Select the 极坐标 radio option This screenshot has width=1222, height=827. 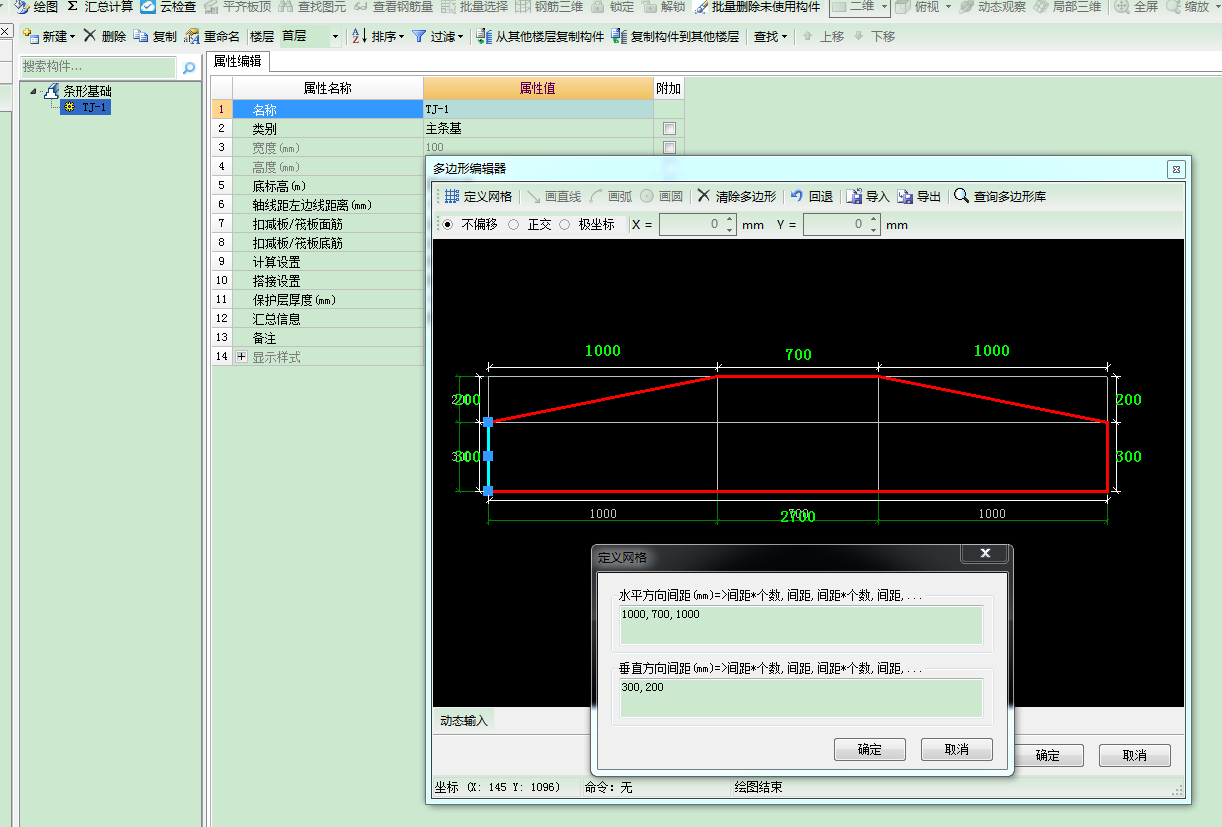coord(587,225)
